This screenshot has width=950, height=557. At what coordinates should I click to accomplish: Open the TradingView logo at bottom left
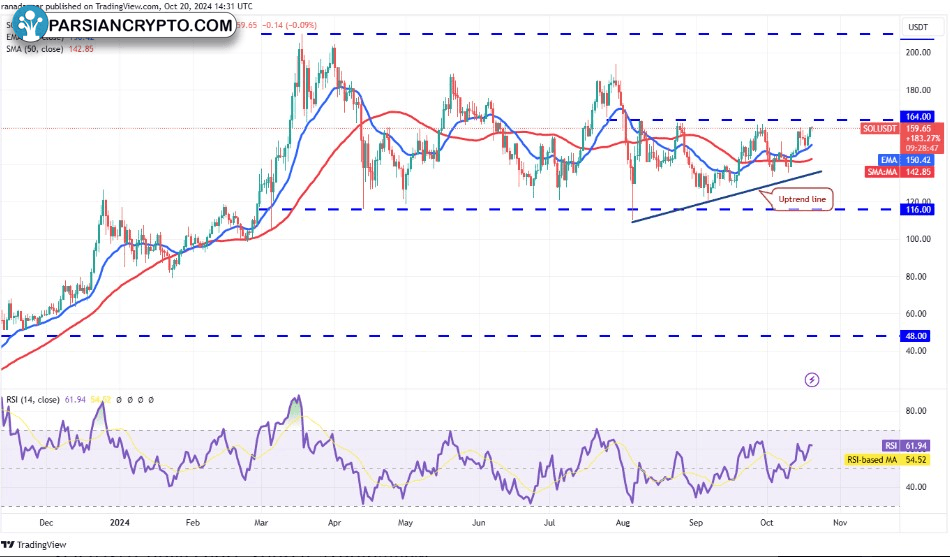[35, 544]
